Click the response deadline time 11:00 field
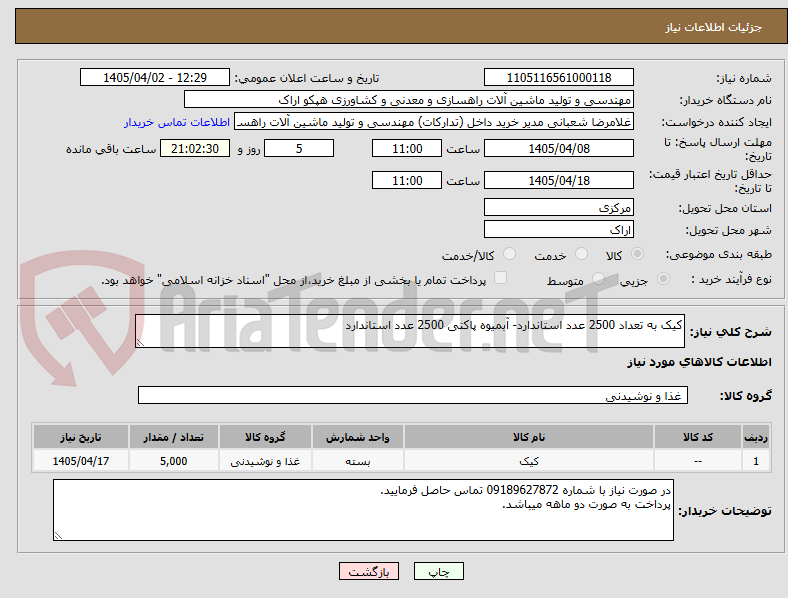788x598 pixels. point(407,148)
